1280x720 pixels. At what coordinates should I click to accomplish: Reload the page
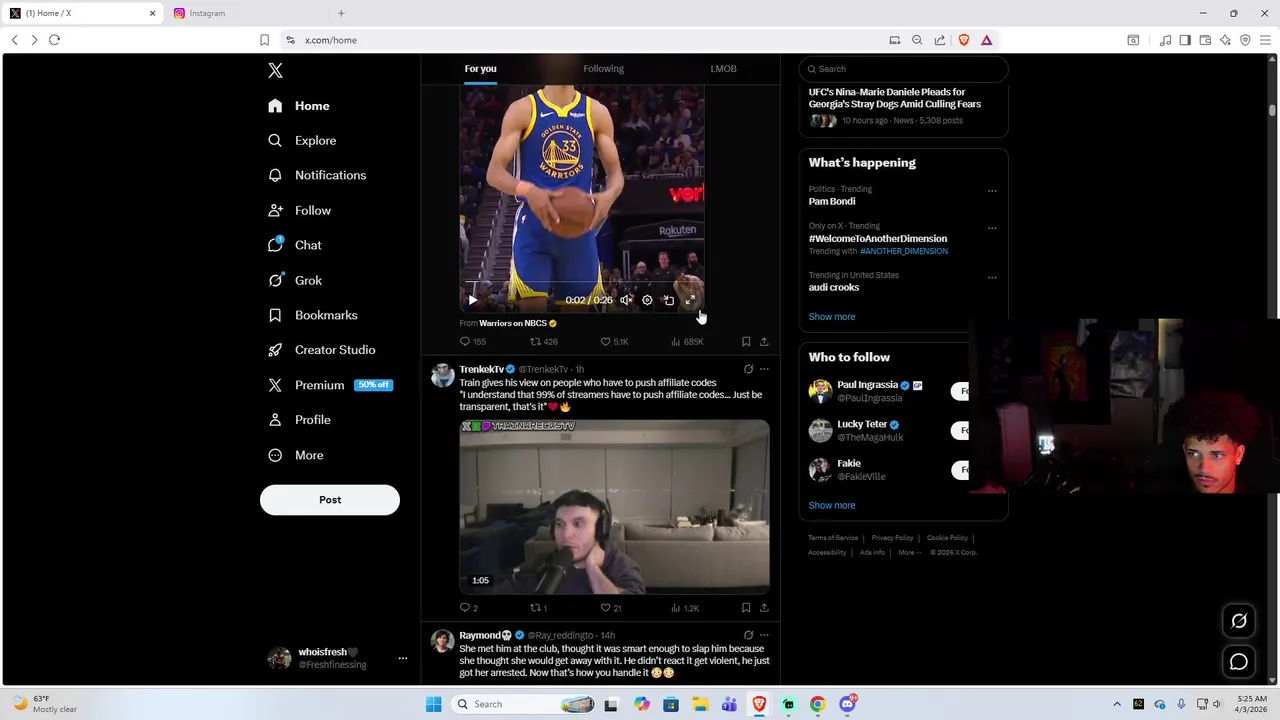pyautogui.click(x=54, y=40)
